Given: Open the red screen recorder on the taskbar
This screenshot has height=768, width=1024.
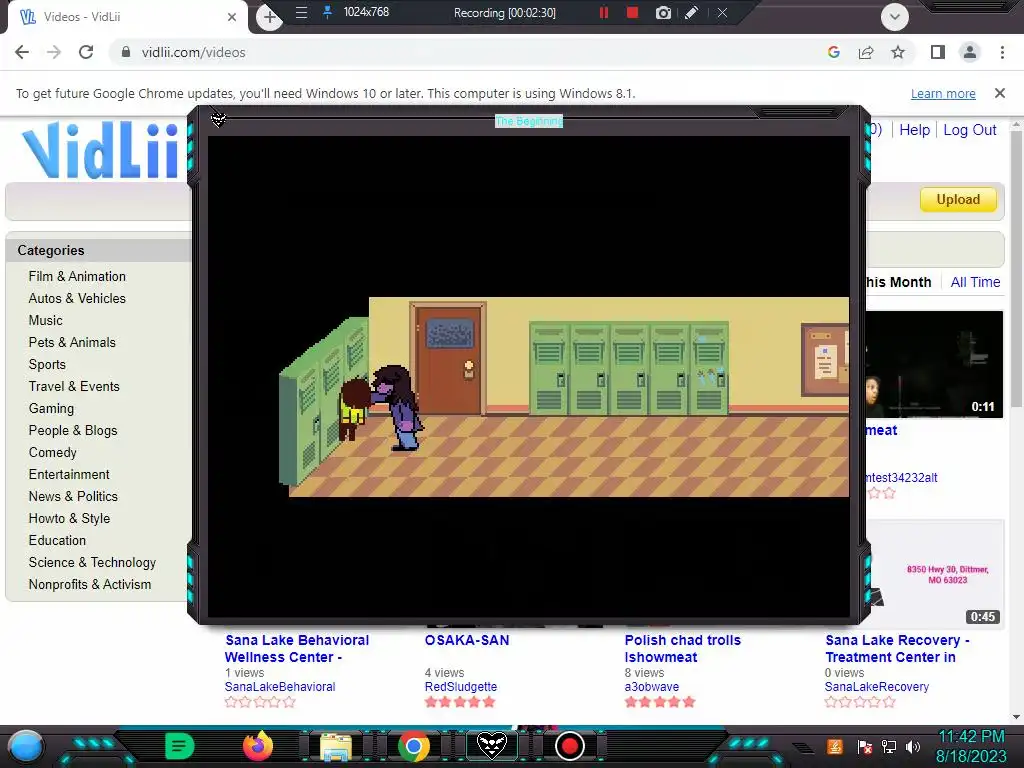Looking at the screenshot, I should (569, 746).
